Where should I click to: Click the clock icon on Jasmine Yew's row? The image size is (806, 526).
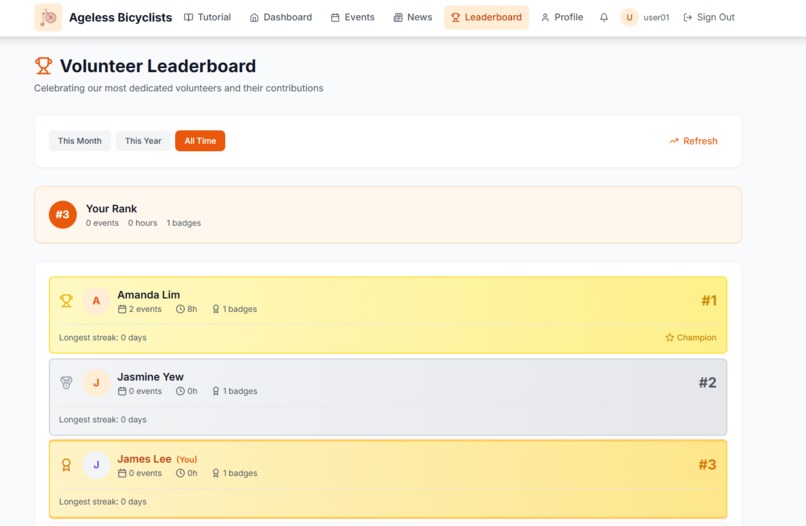(180, 391)
